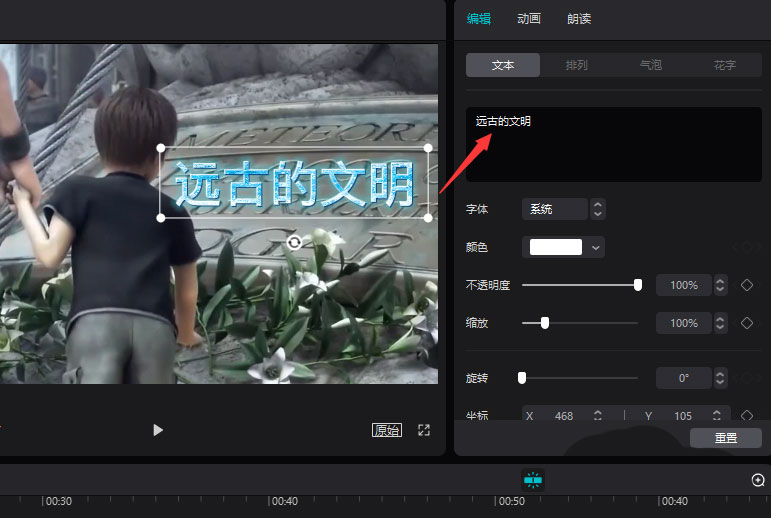The height and width of the screenshot is (518, 771).
Task: Click into the 远古的文明 text input box
Action: pos(614,144)
